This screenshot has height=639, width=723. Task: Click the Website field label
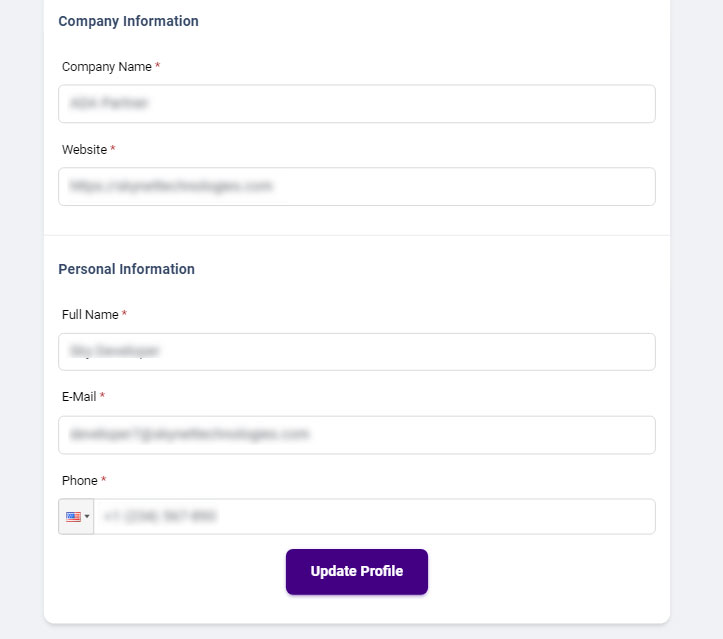click(84, 150)
